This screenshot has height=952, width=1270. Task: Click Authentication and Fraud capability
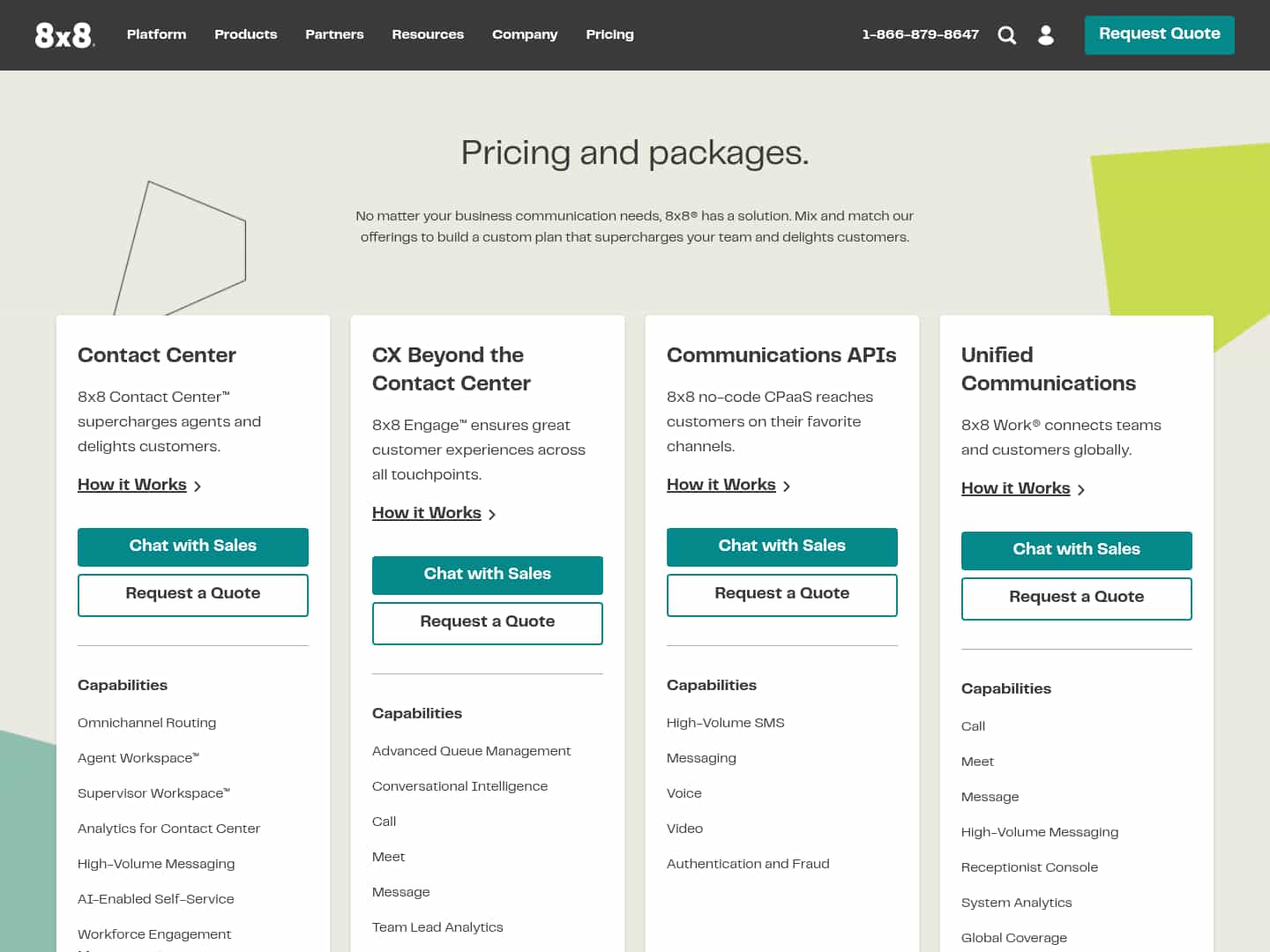pos(748,864)
